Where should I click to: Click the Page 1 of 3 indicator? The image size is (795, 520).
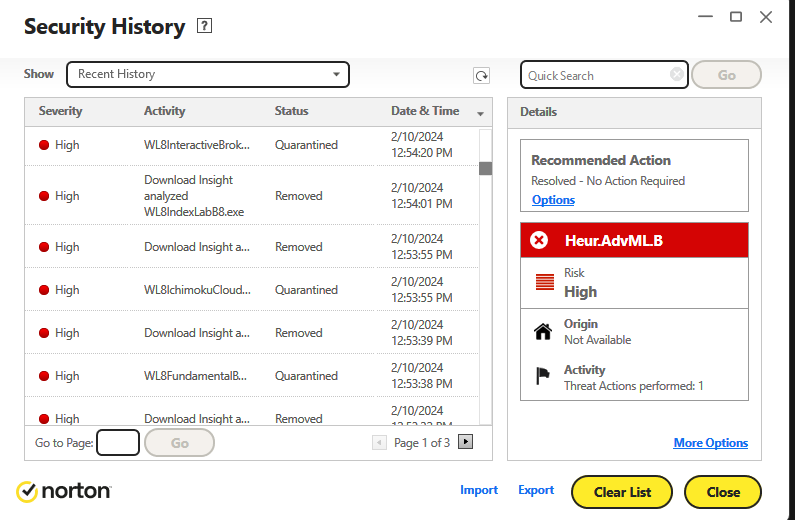[x=422, y=443]
